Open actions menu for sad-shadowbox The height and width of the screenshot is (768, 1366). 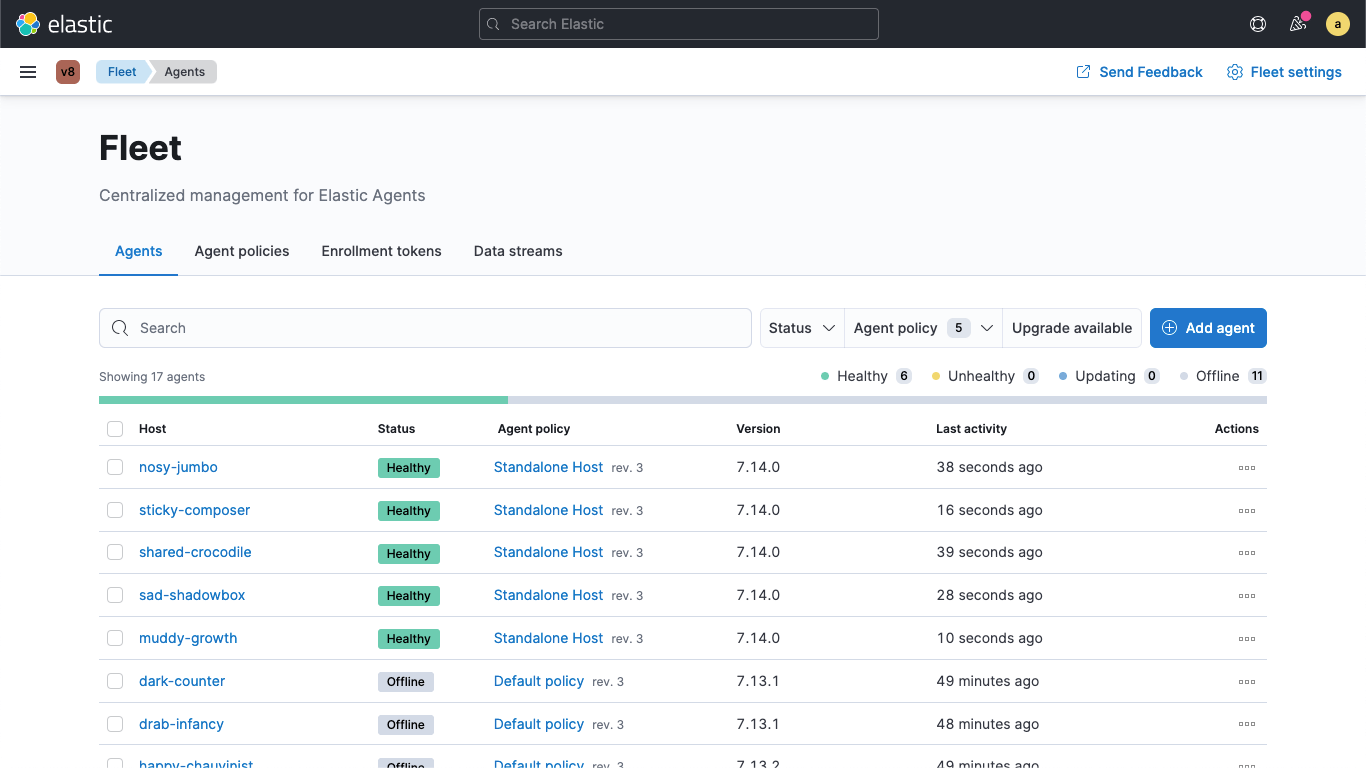pyautogui.click(x=1247, y=595)
